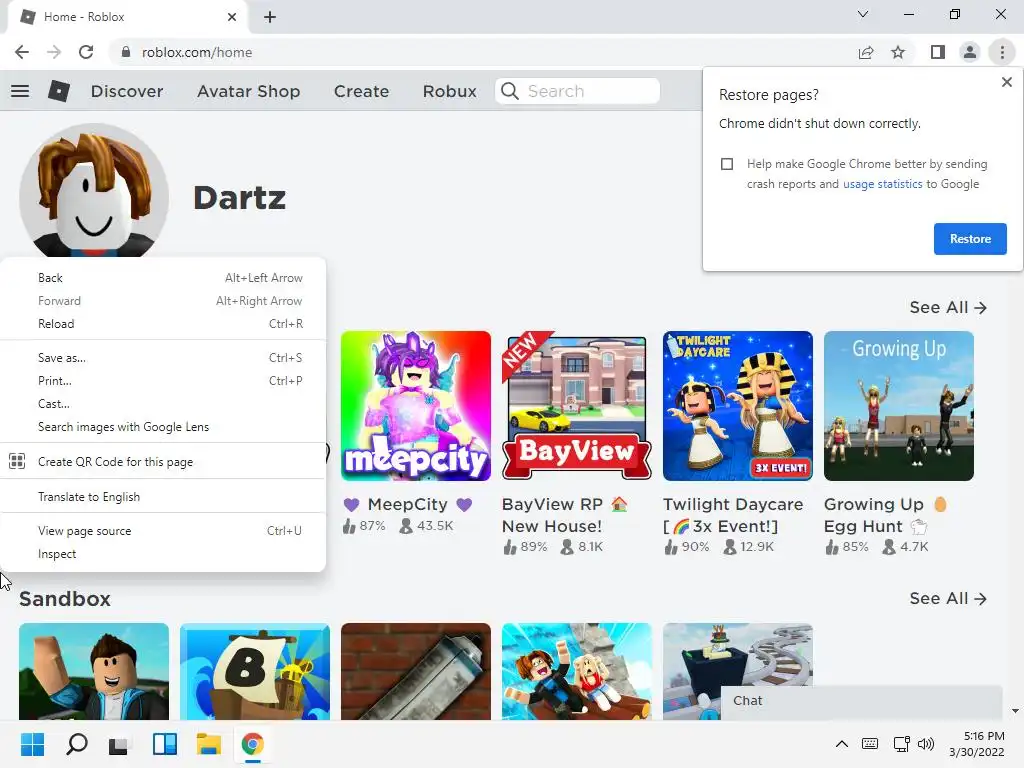Screen dimensions: 1024x768
Task: Open the BayView RP game thumbnail
Action: (x=577, y=406)
